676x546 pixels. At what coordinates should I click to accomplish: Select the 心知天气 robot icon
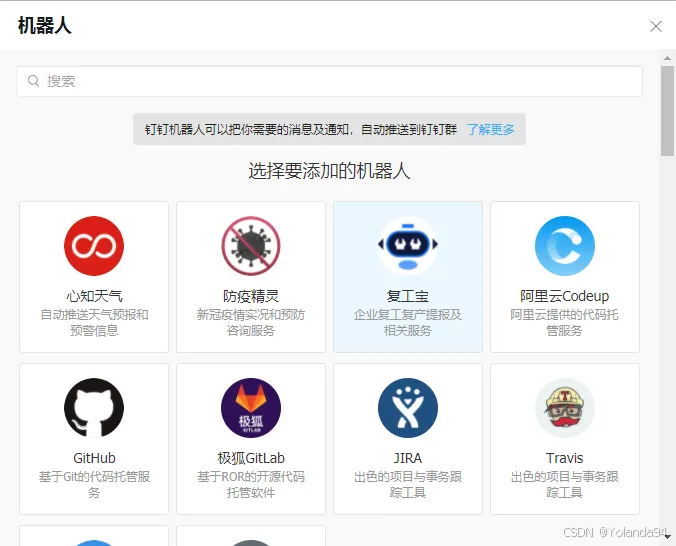pyautogui.click(x=94, y=246)
